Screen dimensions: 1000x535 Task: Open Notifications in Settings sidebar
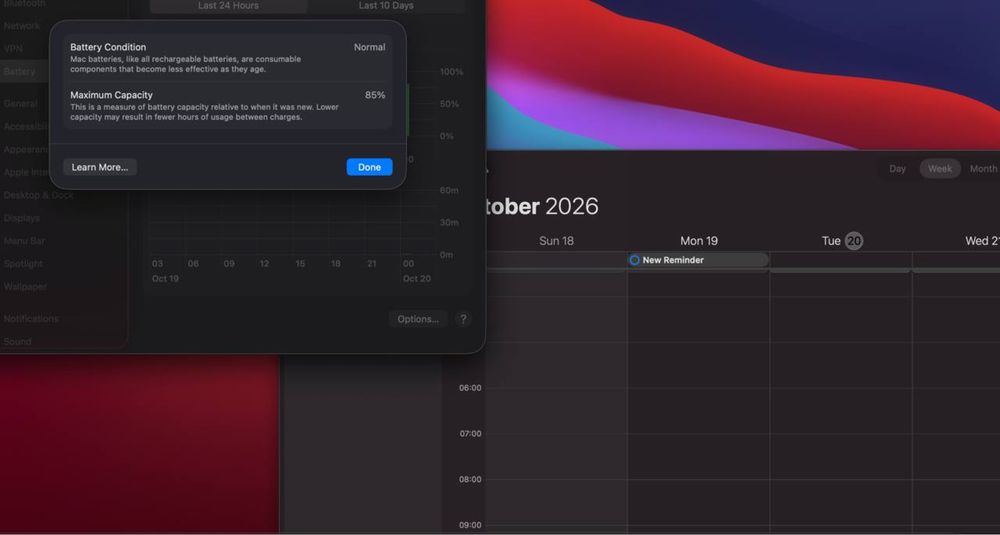31,319
